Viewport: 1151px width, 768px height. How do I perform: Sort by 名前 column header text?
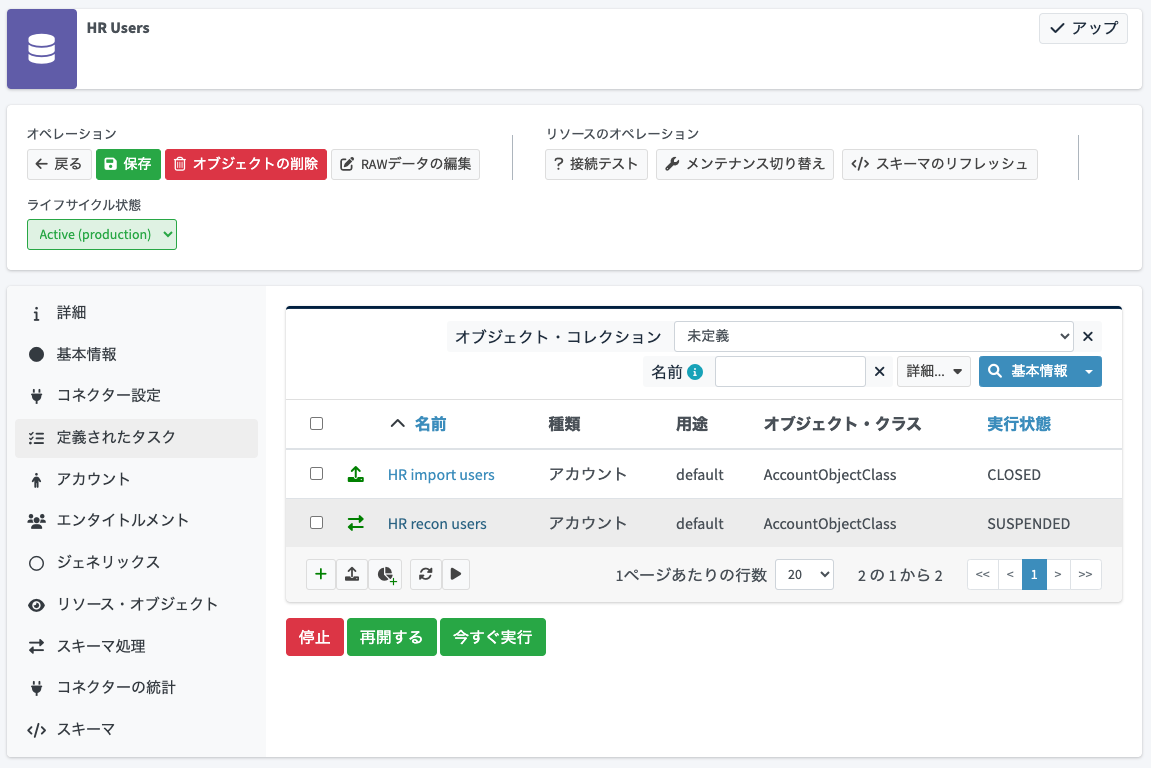click(x=430, y=424)
